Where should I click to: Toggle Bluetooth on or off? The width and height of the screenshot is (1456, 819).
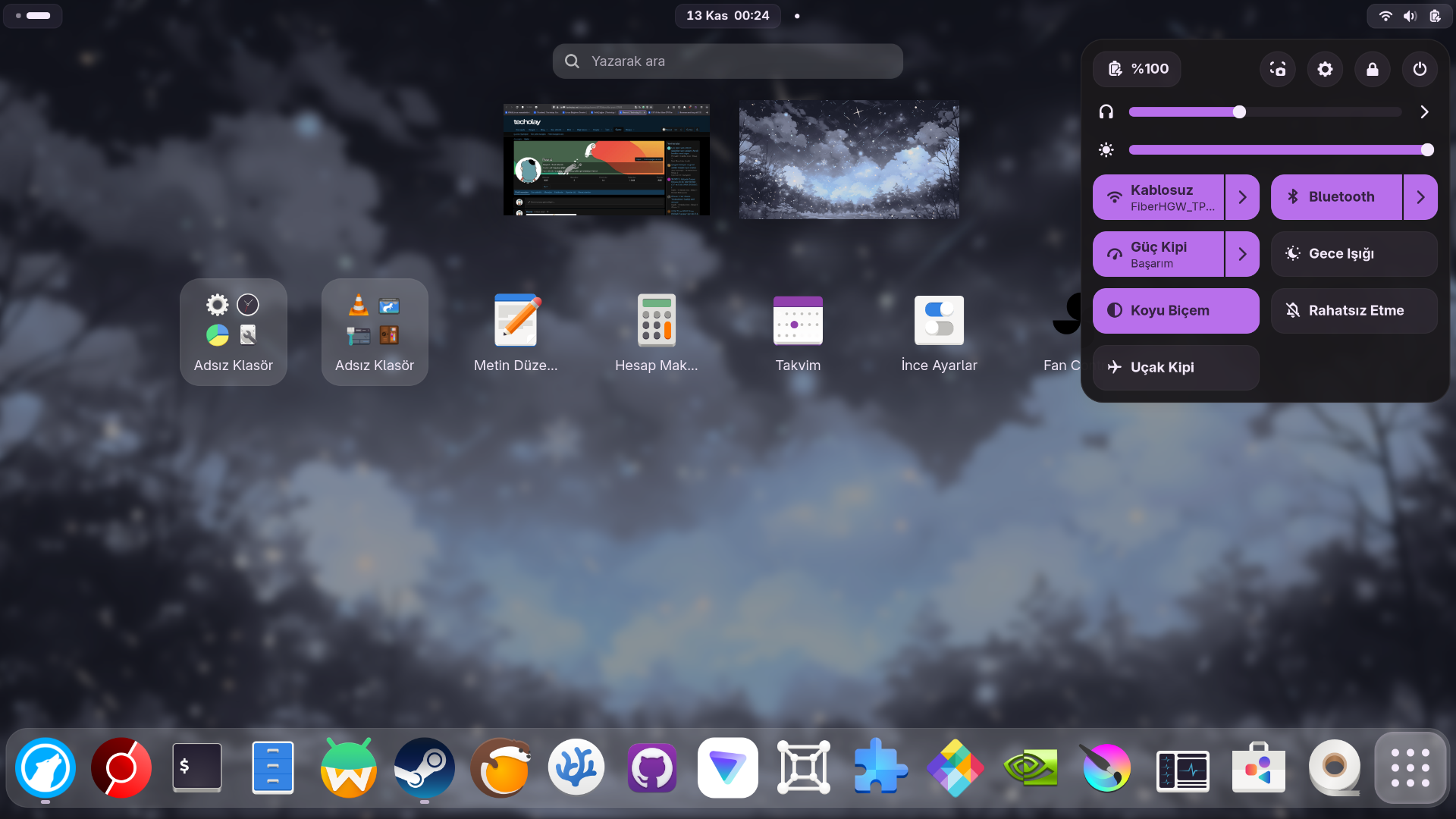tap(1336, 197)
